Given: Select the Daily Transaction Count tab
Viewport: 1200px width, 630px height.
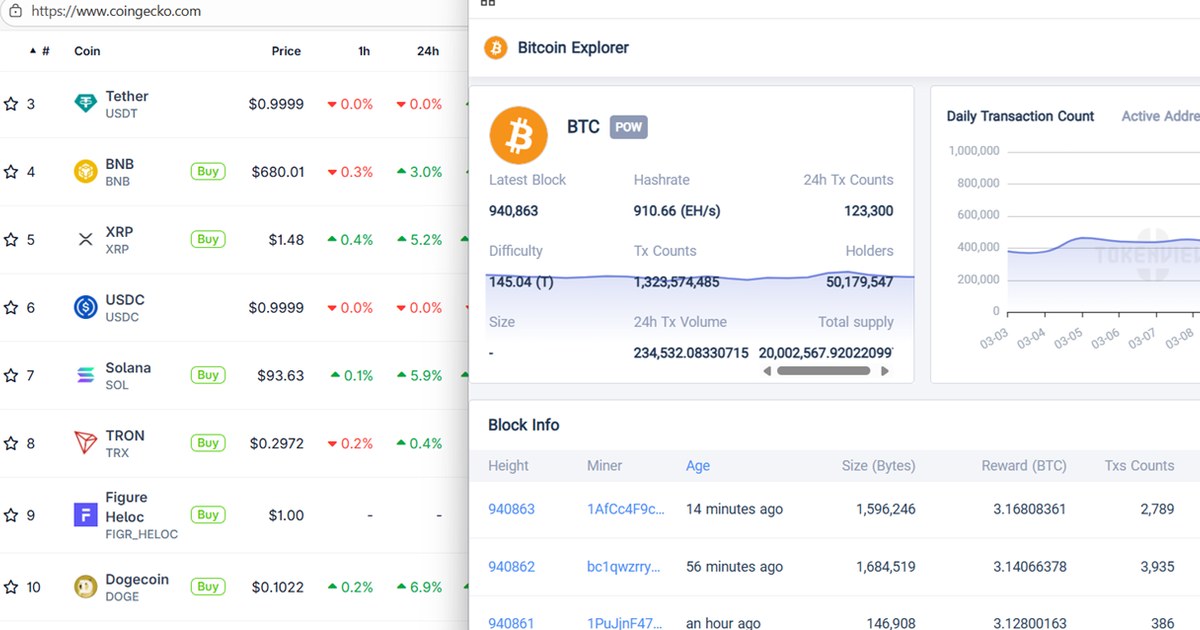Looking at the screenshot, I should 1020,116.
